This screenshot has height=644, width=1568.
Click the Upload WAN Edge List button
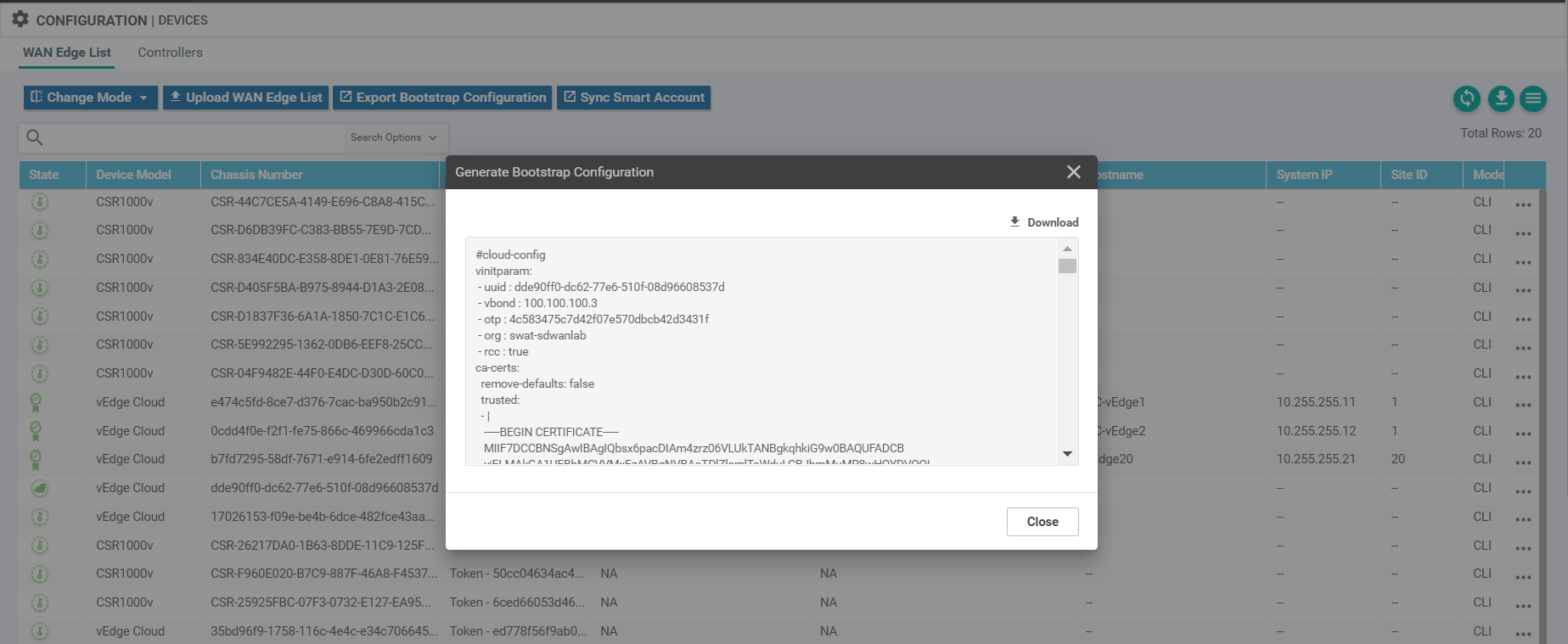245,98
